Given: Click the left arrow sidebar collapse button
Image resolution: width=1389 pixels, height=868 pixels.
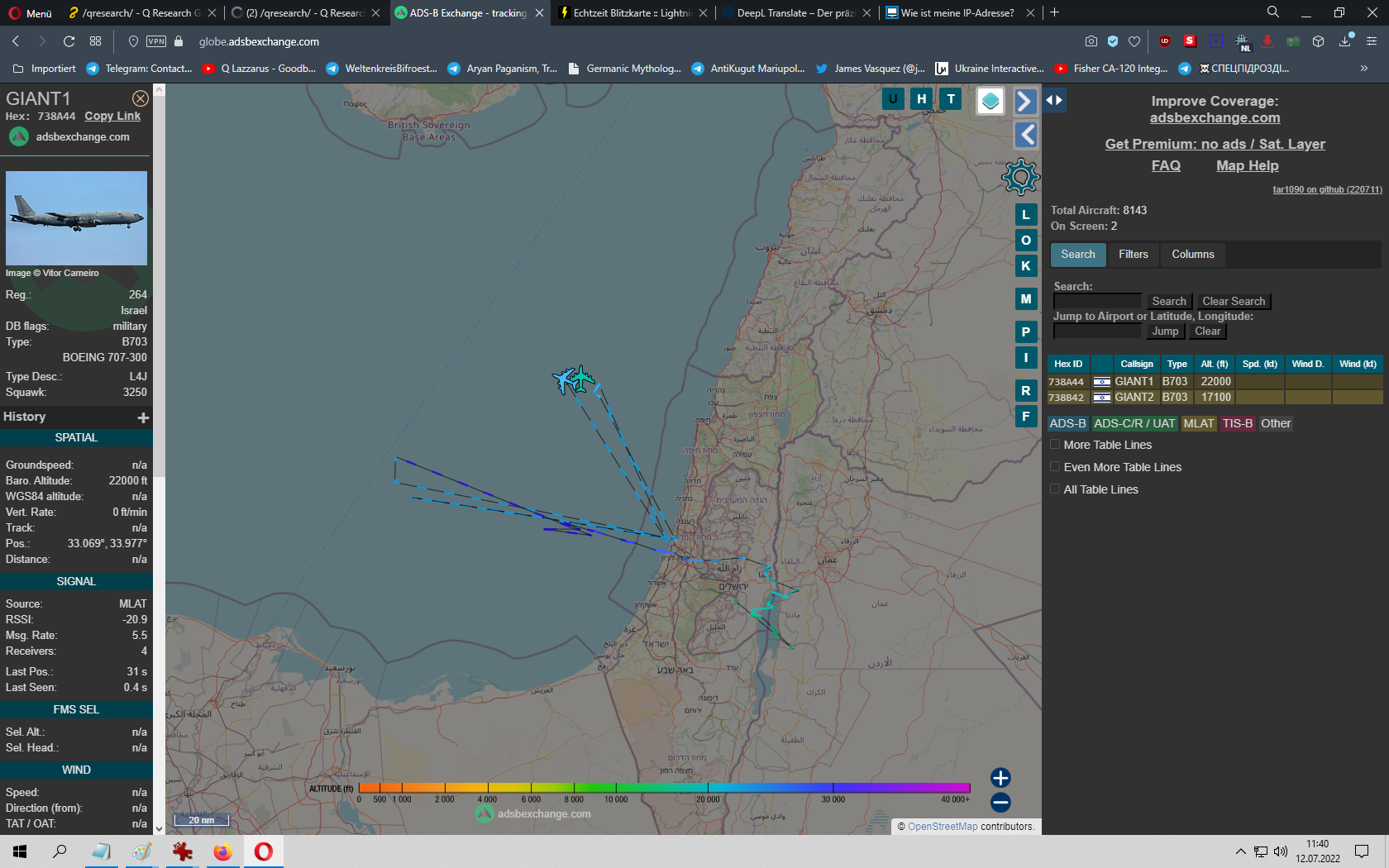Looking at the screenshot, I should click(x=1025, y=135).
